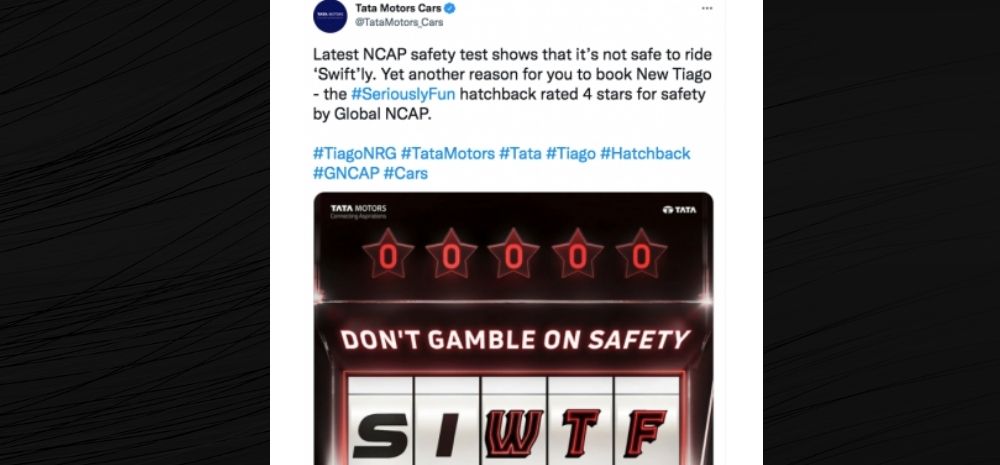Viewport: 1000px width, 465px height.
Task: Click the slot reel showing letter S
Action: click(380, 430)
